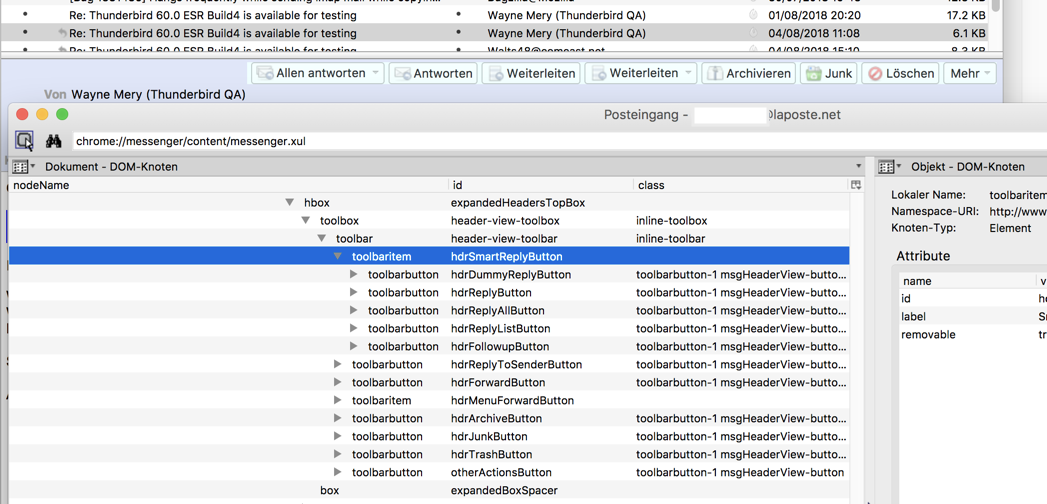Click the first Weiterleiten button
The image size is (1047, 504).
(x=531, y=73)
